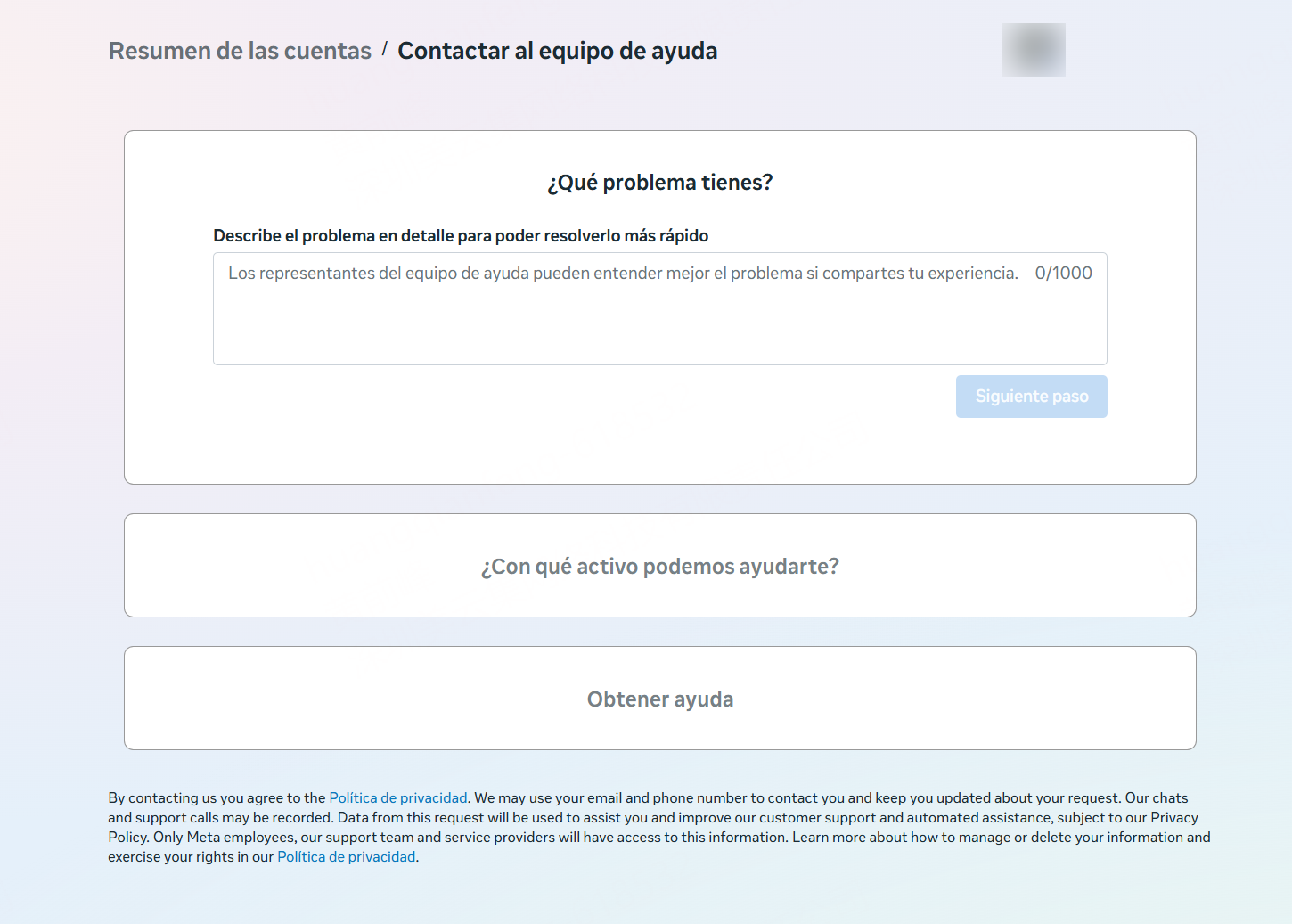Click the Contactar al equipo de ayuda title

557,51
